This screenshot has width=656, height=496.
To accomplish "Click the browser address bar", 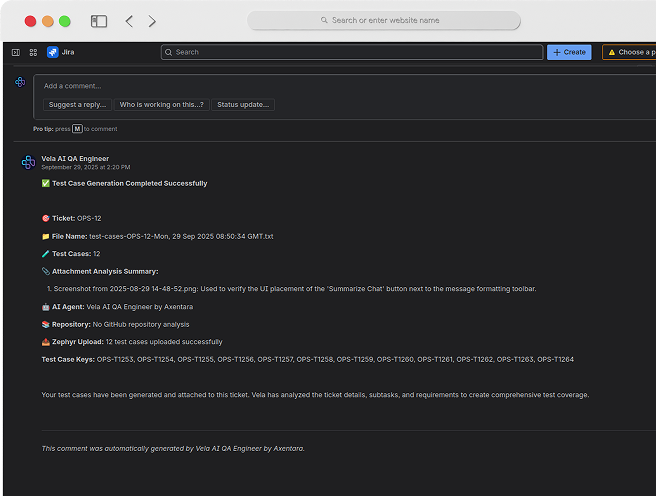I will click(x=384, y=20).
